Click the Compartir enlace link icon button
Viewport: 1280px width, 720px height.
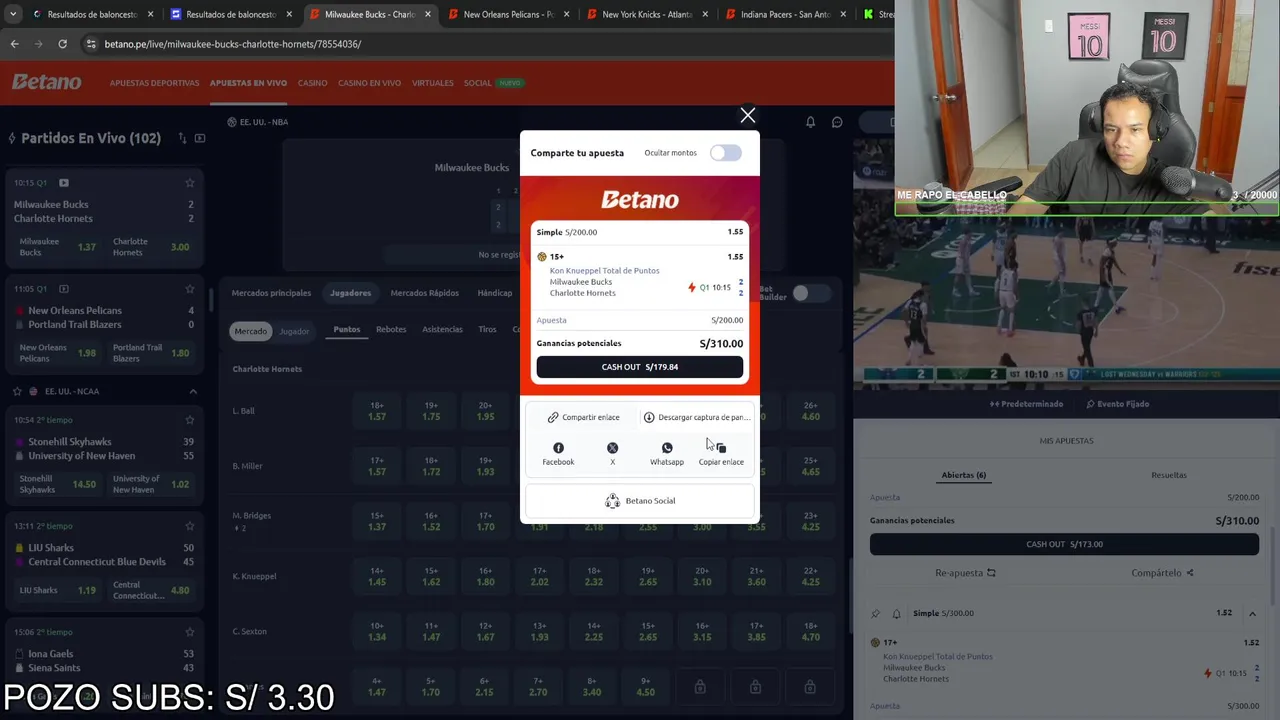(x=583, y=417)
